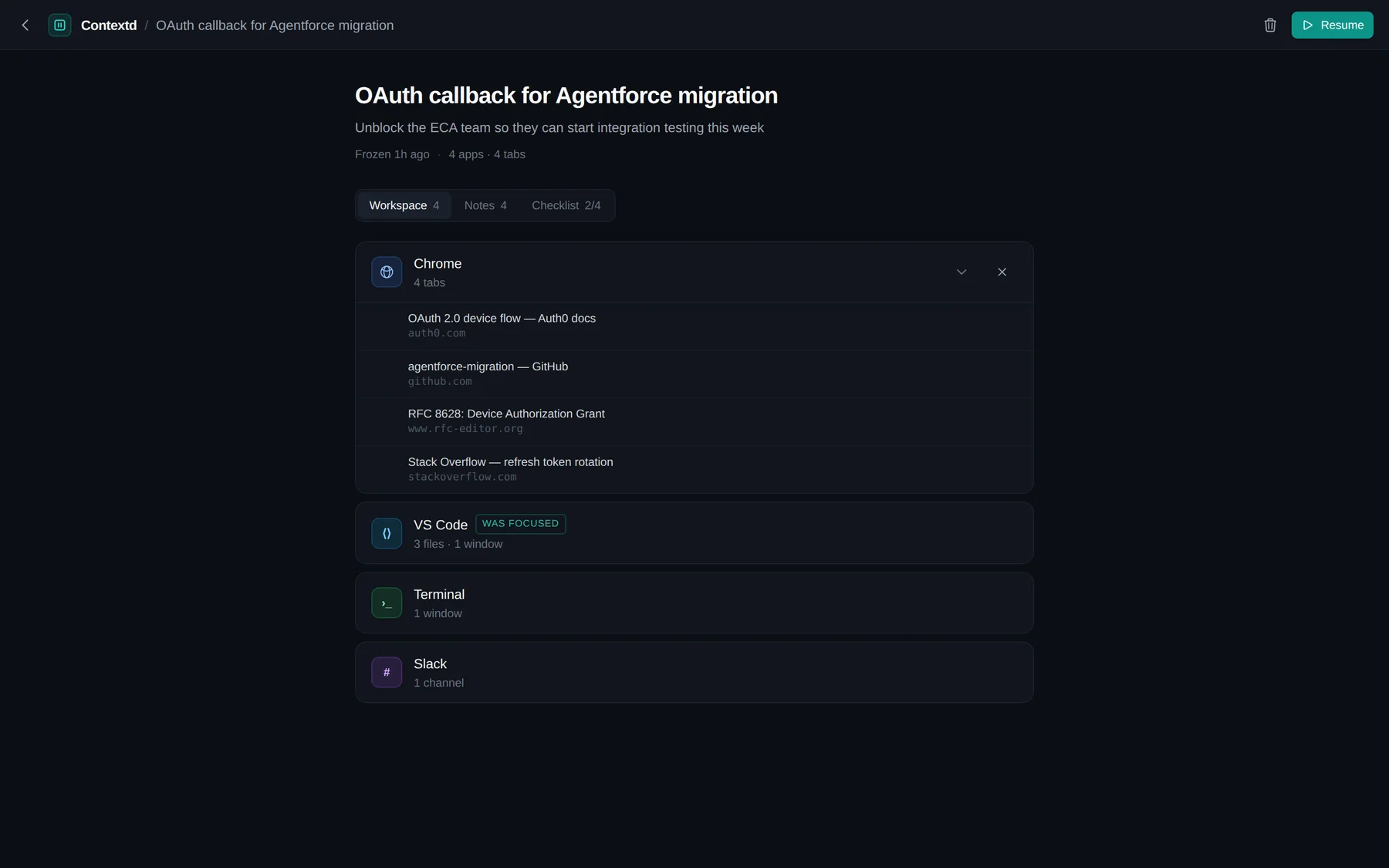Click the Chrome app icon
1389x868 pixels.
click(387, 272)
